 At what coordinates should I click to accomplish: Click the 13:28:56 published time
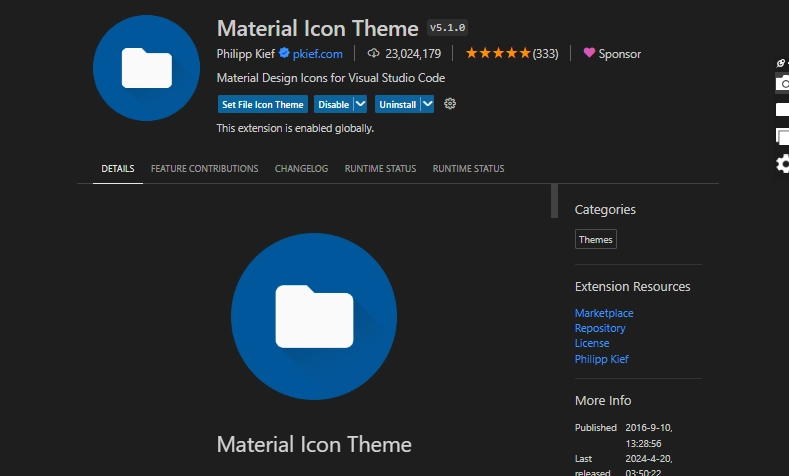643,444
